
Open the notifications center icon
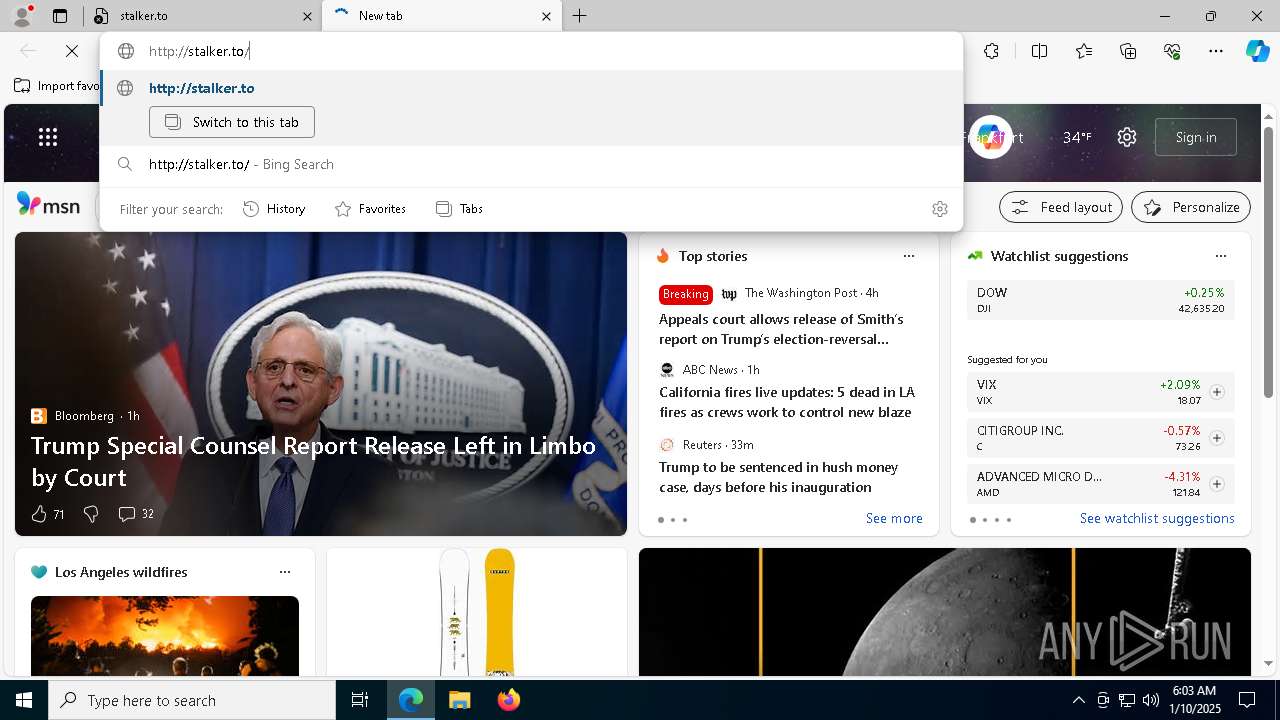tap(1247, 700)
